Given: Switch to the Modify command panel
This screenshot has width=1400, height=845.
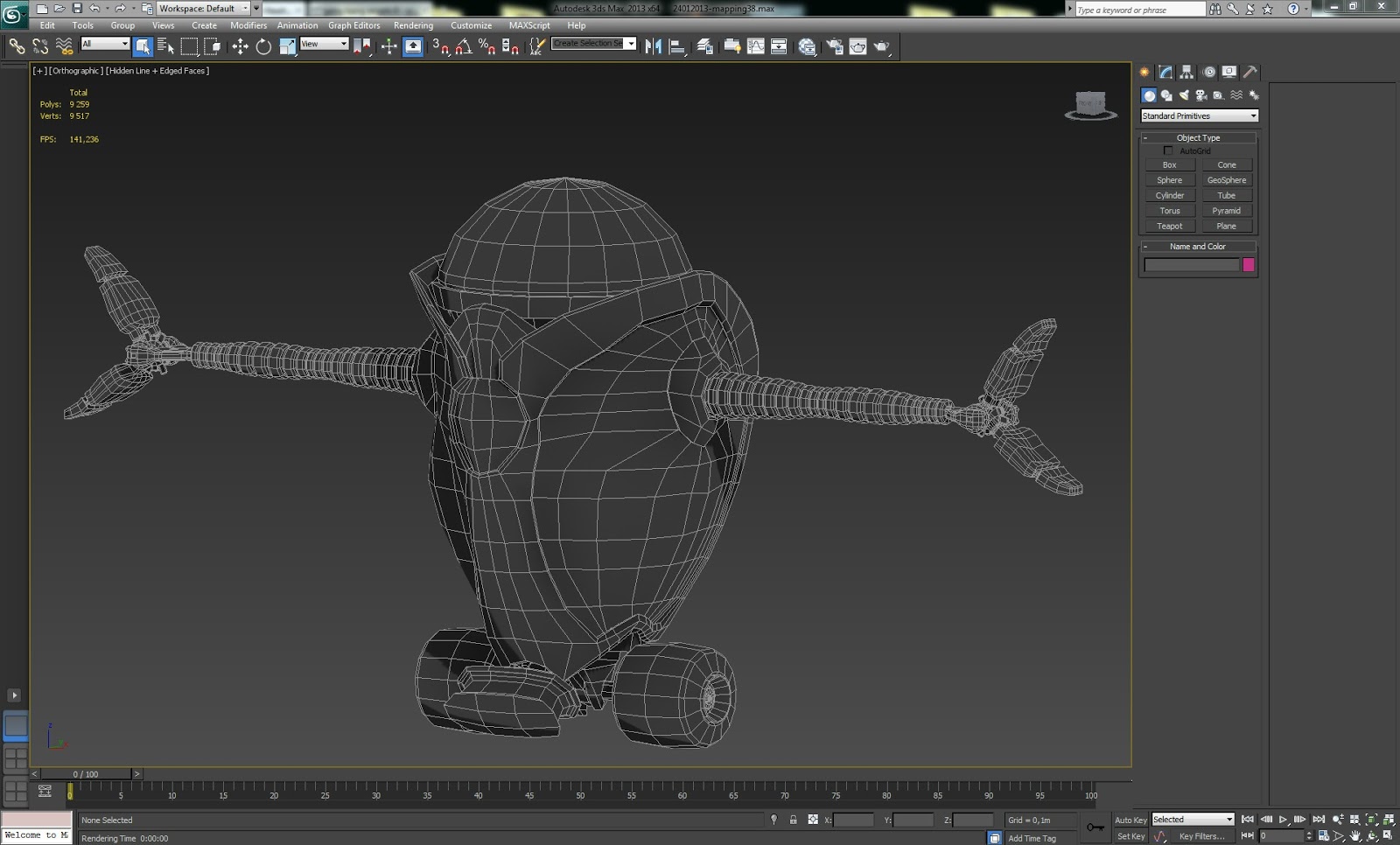Looking at the screenshot, I should point(1165,72).
